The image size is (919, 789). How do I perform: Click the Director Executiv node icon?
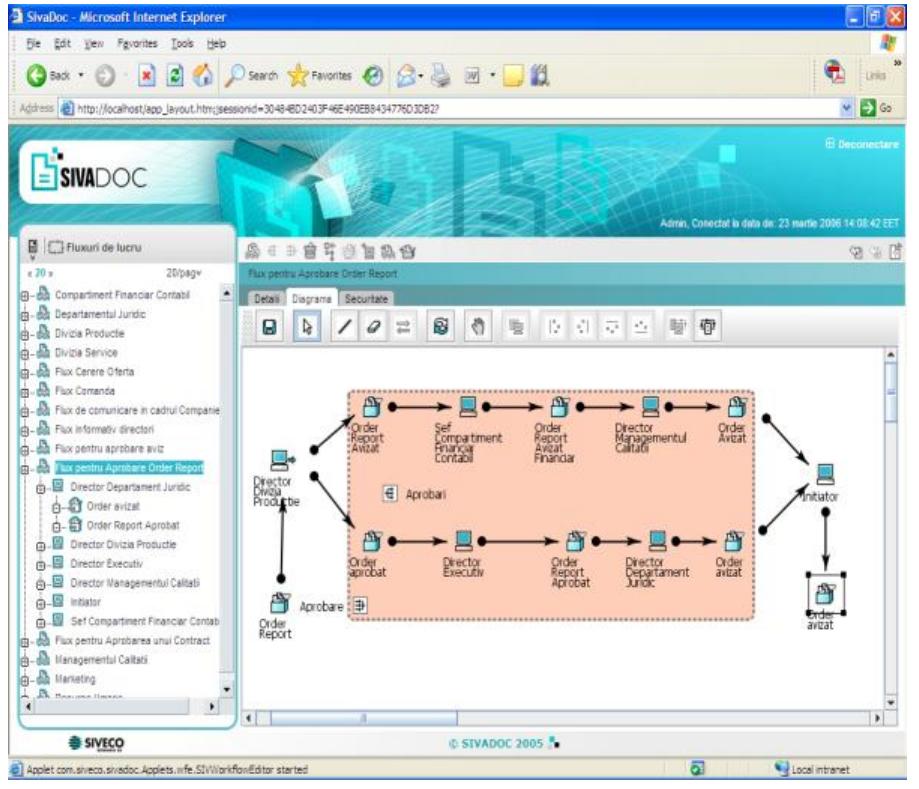click(464, 540)
